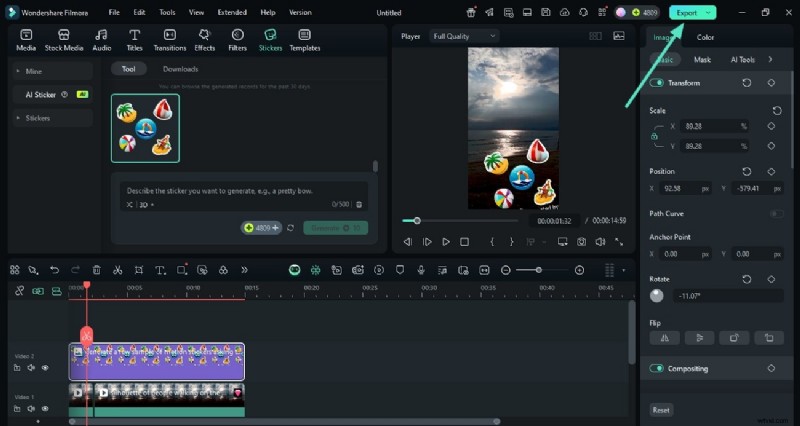Image resolution: width=800 pixels, height=426 pixels.
Task: Open the Extended menu
Action: 231,13
